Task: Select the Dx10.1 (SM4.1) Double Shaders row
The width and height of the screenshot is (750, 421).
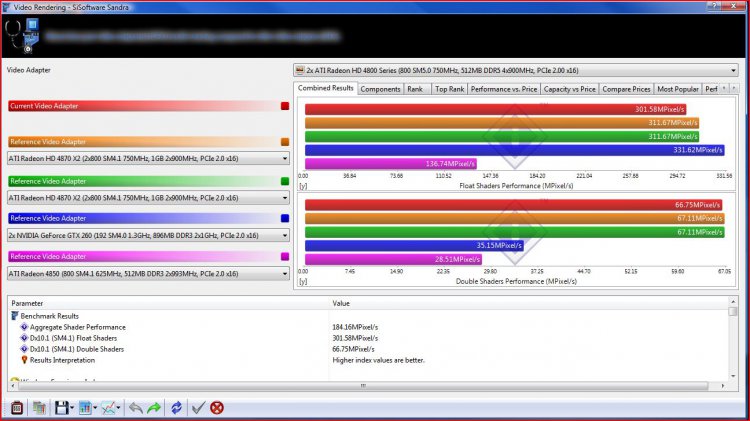Action: click(x=368, y=349)
